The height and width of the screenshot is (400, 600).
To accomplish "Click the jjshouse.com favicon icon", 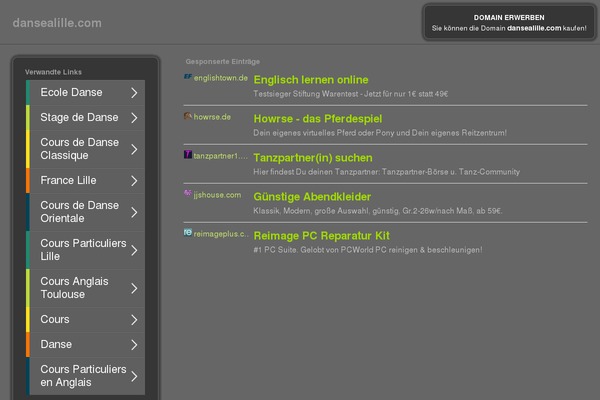I will pyautogui.click(x=188, y=193).
